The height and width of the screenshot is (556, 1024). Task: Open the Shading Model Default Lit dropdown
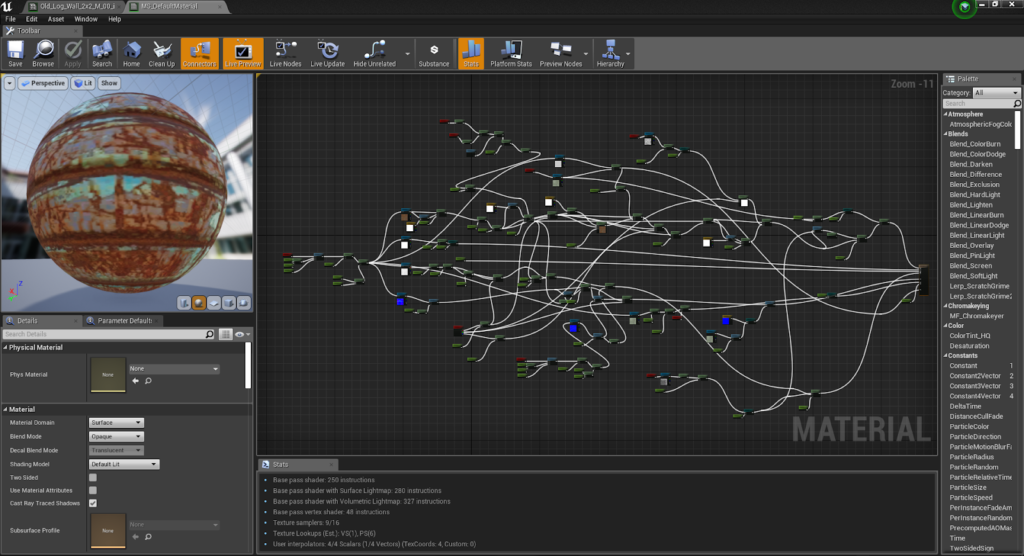(124, 464)
